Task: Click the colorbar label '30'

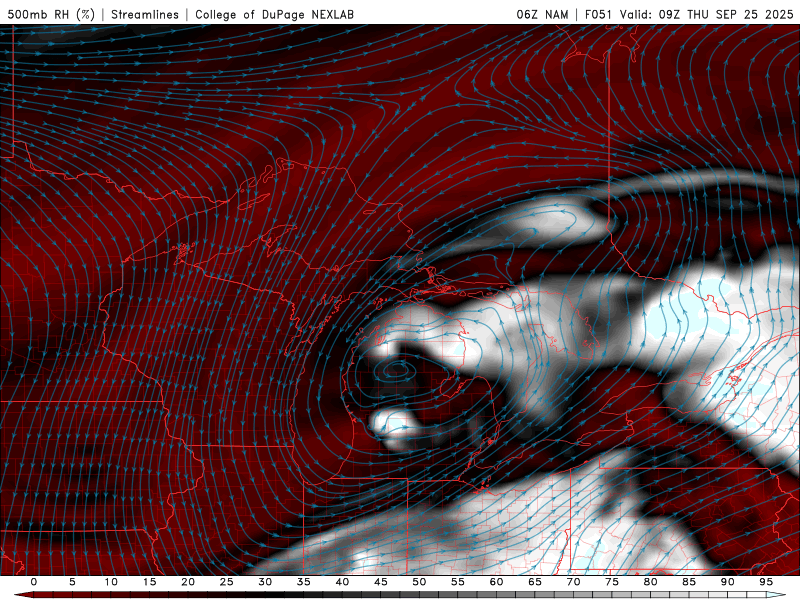Action: [265, 582]
